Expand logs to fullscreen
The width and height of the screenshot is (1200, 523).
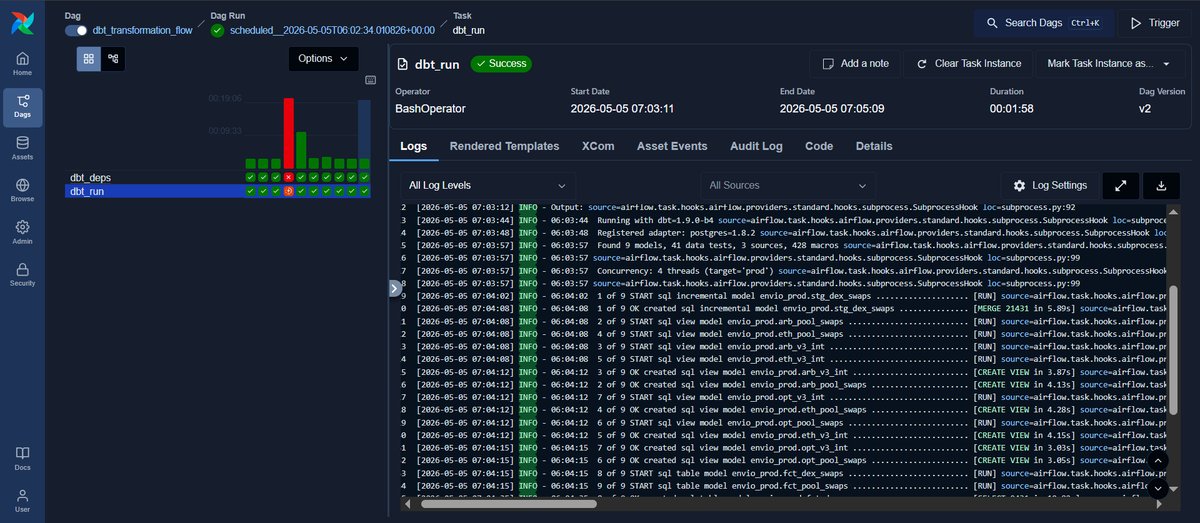(x=1120, y=186)
